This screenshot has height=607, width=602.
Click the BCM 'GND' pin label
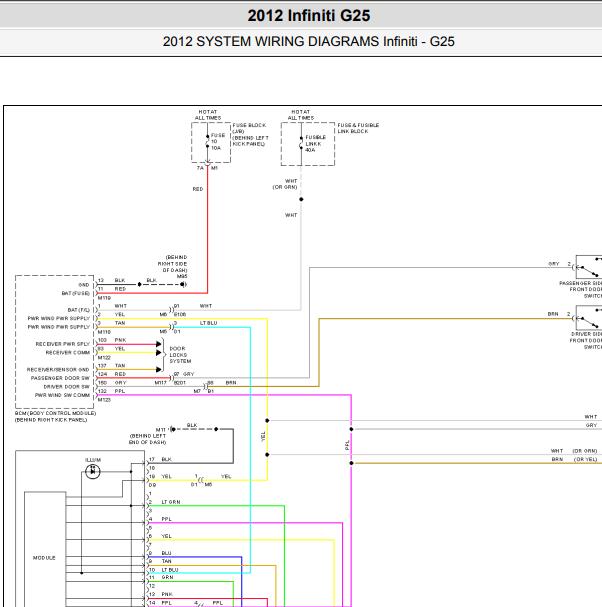tap(84, 285)
